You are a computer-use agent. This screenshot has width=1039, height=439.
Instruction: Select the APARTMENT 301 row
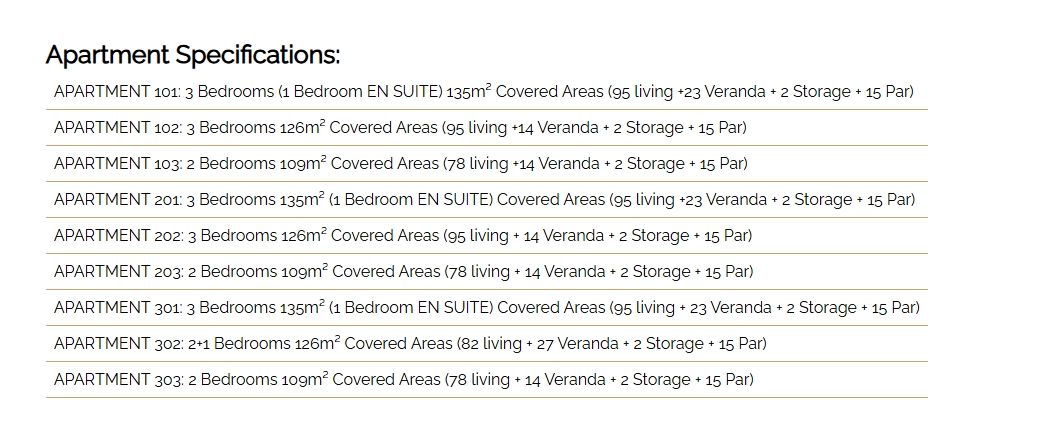(x=486, y=308)
